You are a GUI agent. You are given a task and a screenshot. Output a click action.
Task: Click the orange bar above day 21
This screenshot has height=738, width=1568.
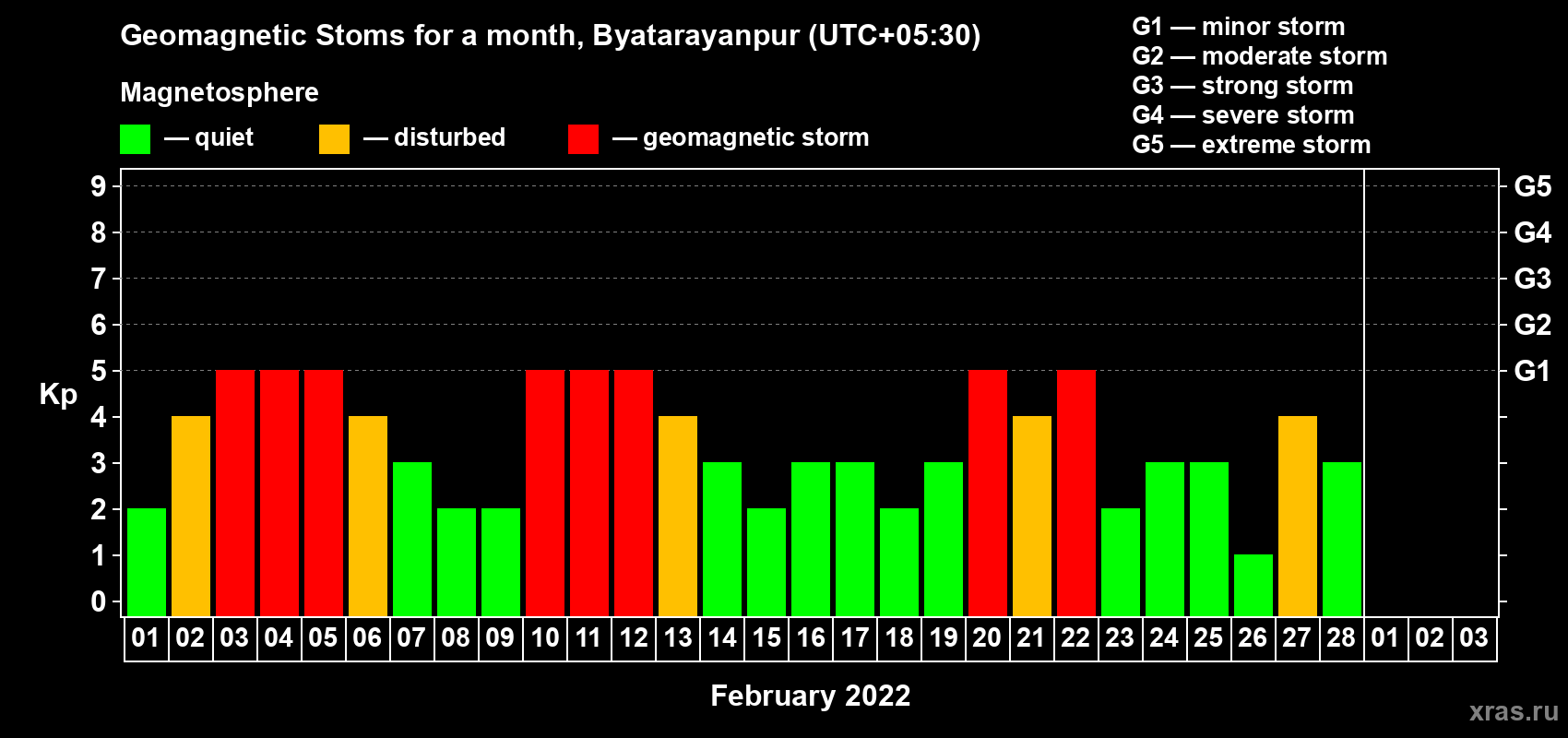point(1032,516)
